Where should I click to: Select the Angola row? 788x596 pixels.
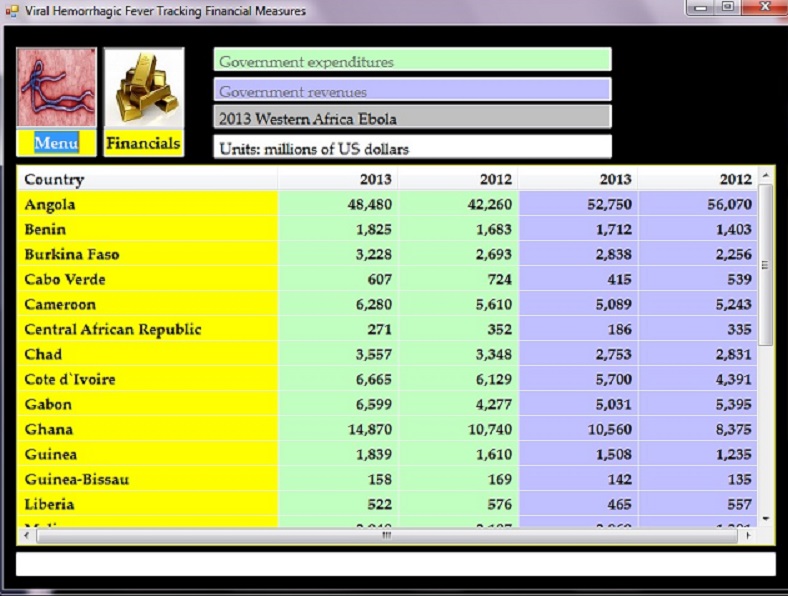click(x=147, y=204)
